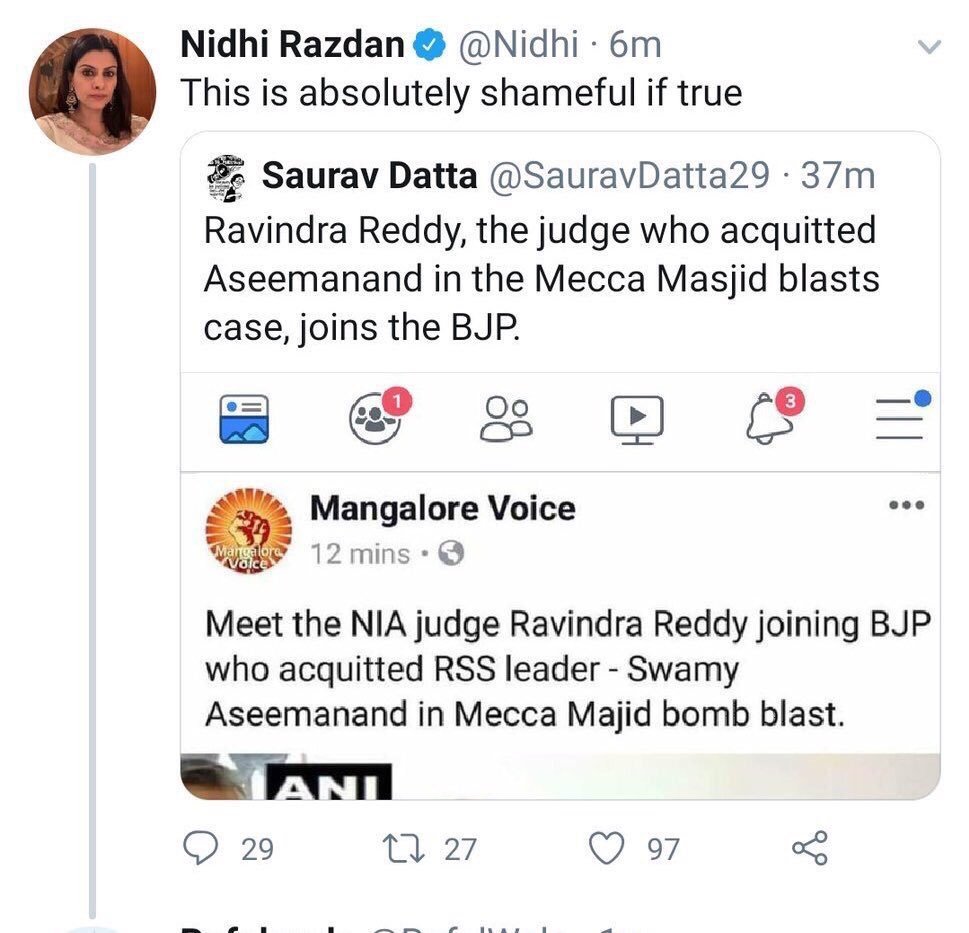Click the reply icon with 29 comments
The width and height of the screenshot is (969, 933).
[x=203, y=849]
